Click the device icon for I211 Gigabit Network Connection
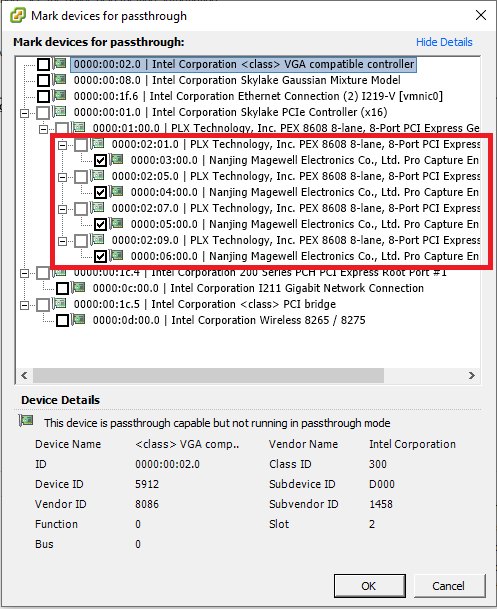The height and width of the screenshot is (609, 497). point(79,287)
